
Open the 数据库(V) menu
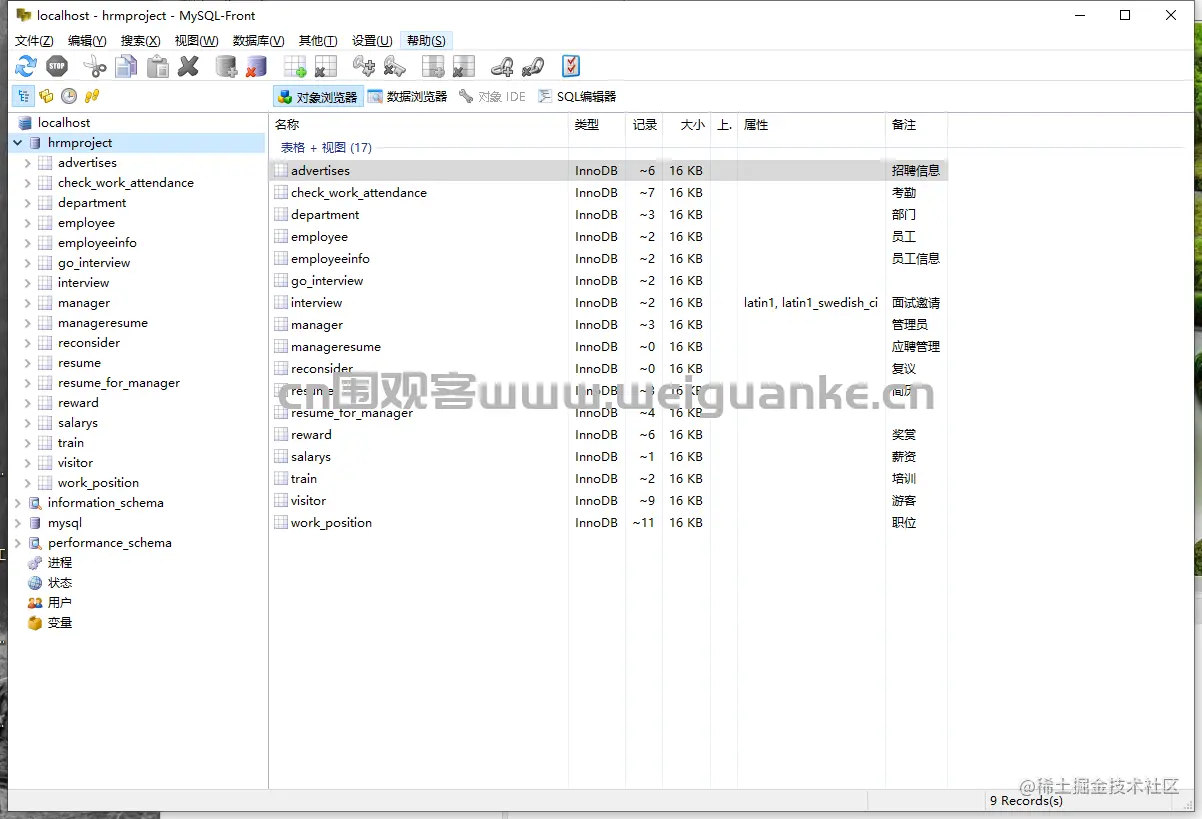tap(258, 41)
